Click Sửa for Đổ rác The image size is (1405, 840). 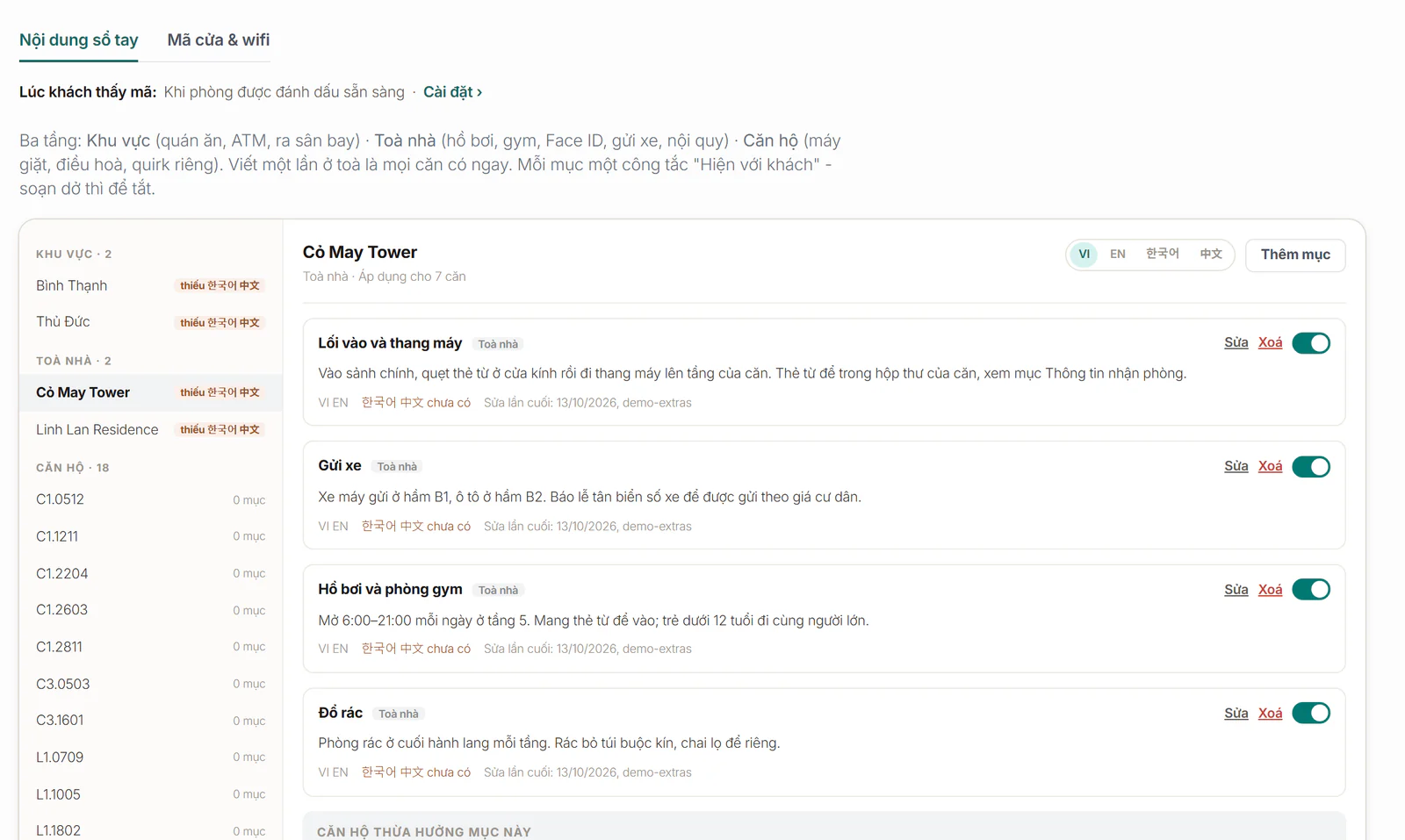click(x=1236, y=714)
